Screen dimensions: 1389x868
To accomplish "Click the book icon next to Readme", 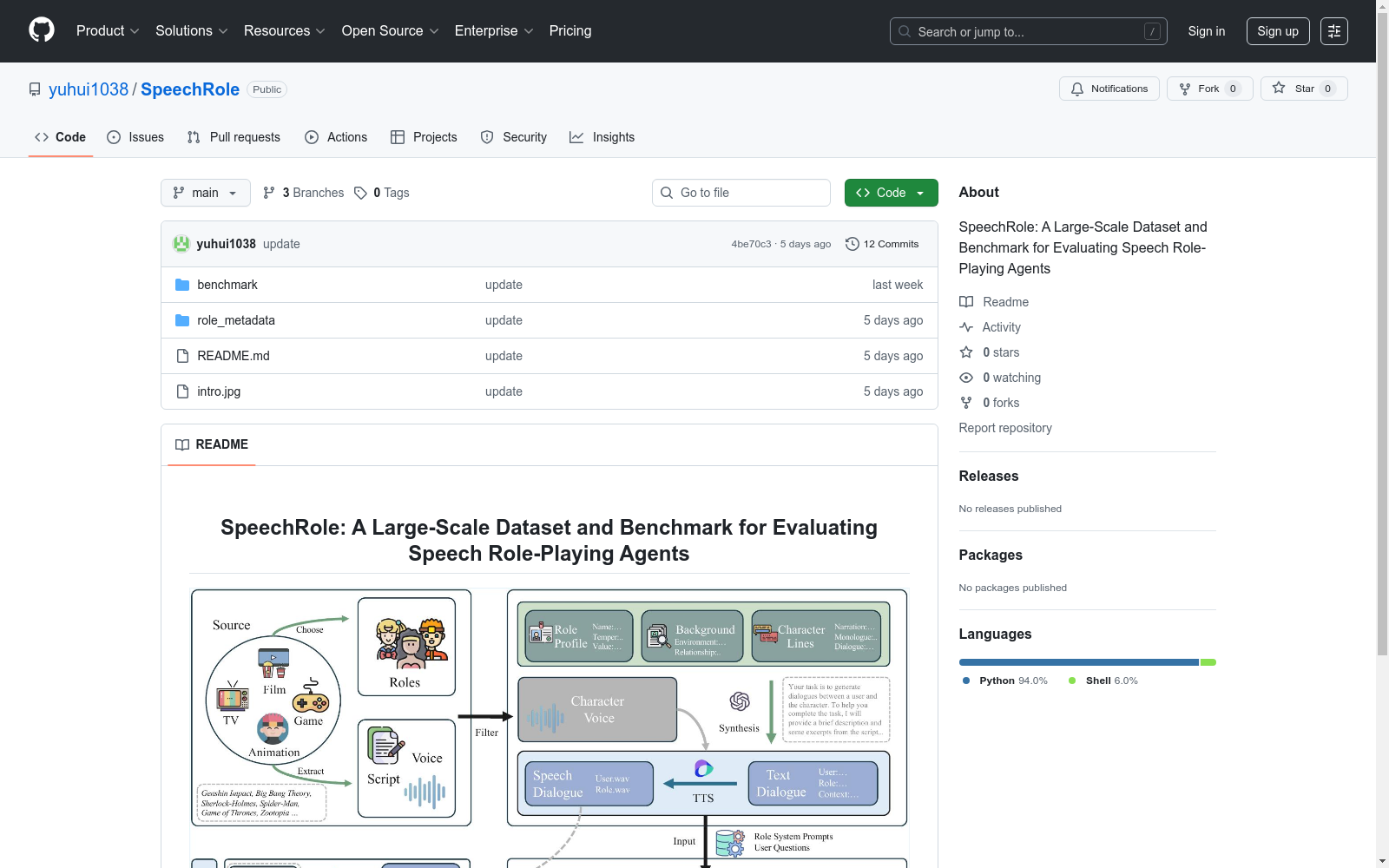I will pyautogui.click(x=966, y=302).
